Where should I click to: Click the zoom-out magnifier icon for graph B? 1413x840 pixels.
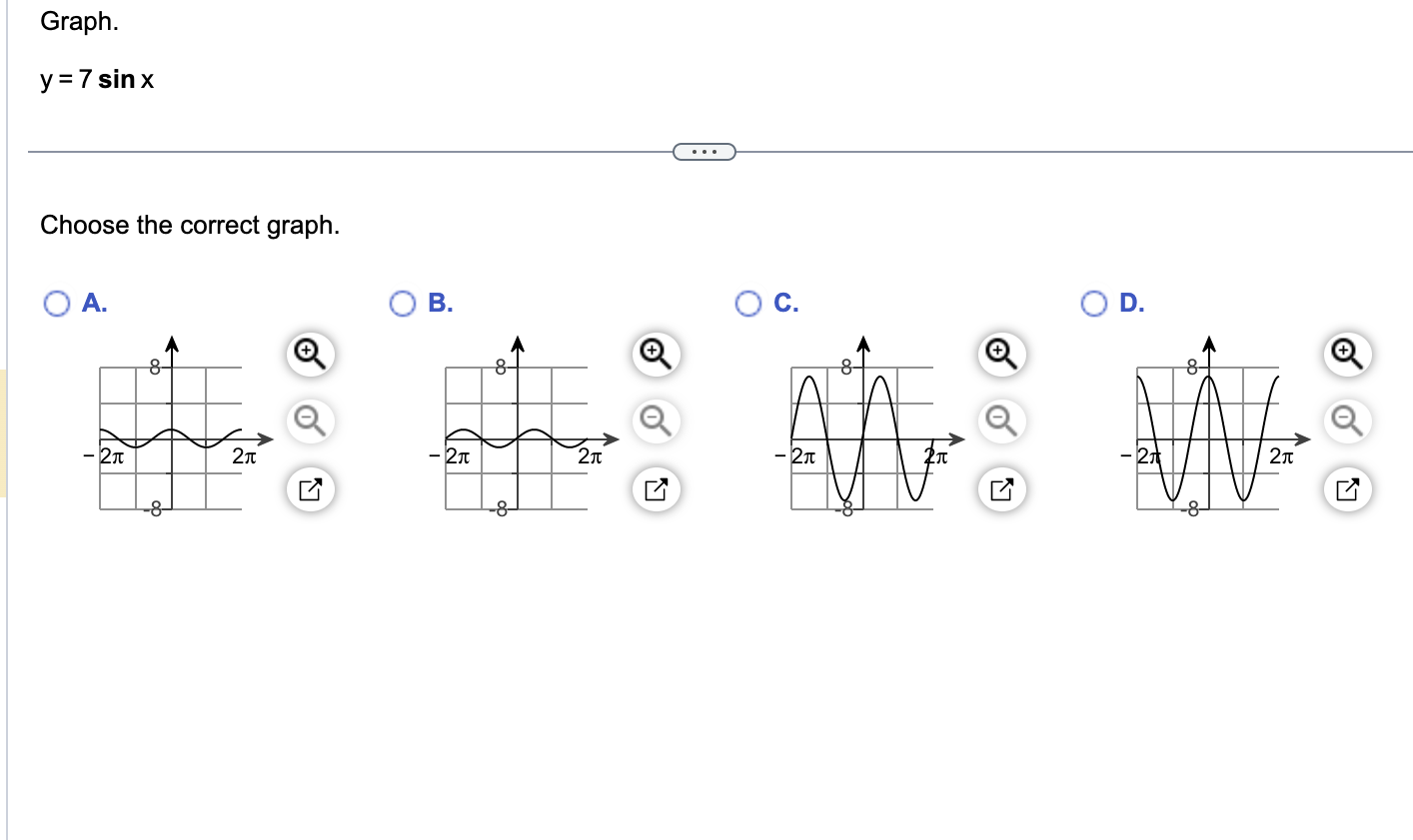(x=654, y=421)
